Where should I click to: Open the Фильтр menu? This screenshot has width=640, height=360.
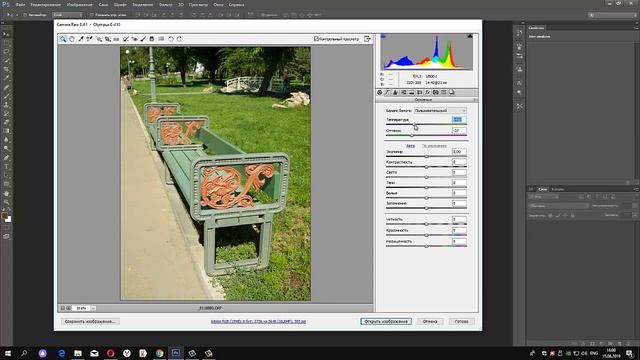[x=165, y=4]
